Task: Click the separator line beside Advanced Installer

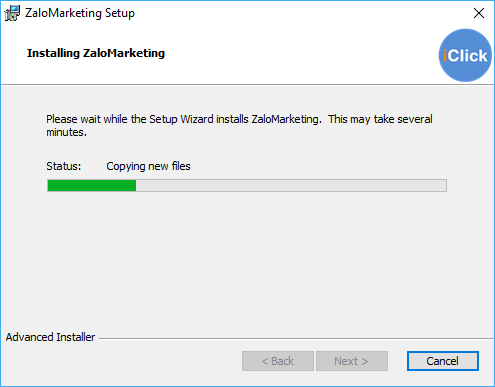Action: pyautogui.click(x=296, y=339)
